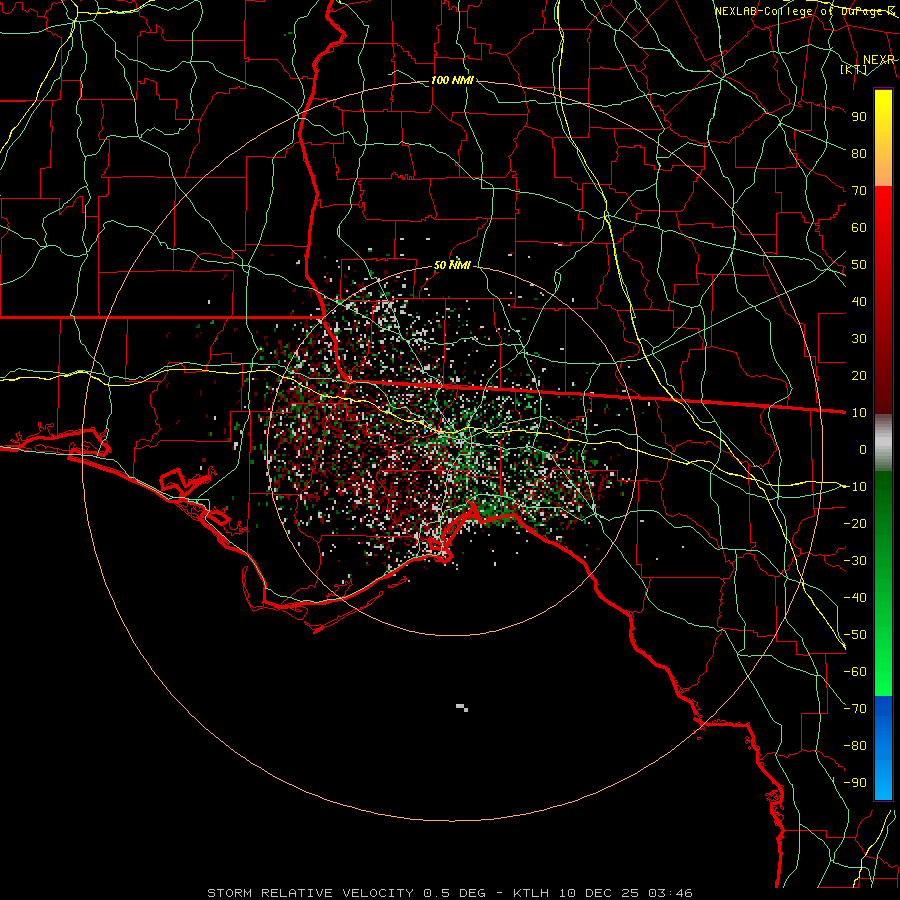Click the 50 value on velocity scale
900x900 pixels.
[859, 265]
